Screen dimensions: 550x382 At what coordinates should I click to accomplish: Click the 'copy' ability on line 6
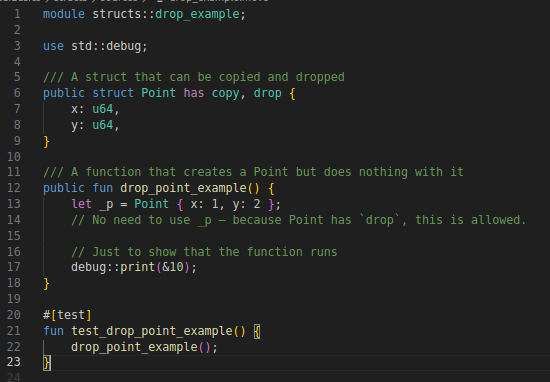click(225, 93)
